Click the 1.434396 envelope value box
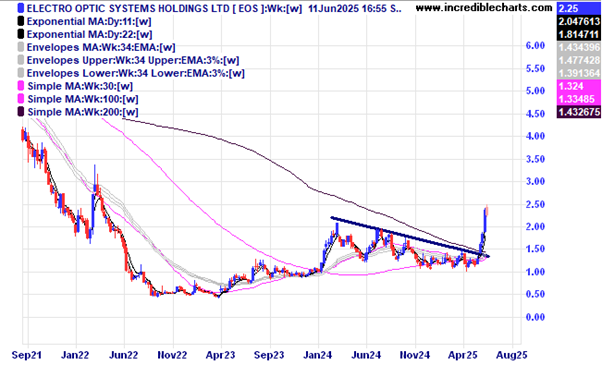This screenshot has height=365, width=602. pos(579,48)
